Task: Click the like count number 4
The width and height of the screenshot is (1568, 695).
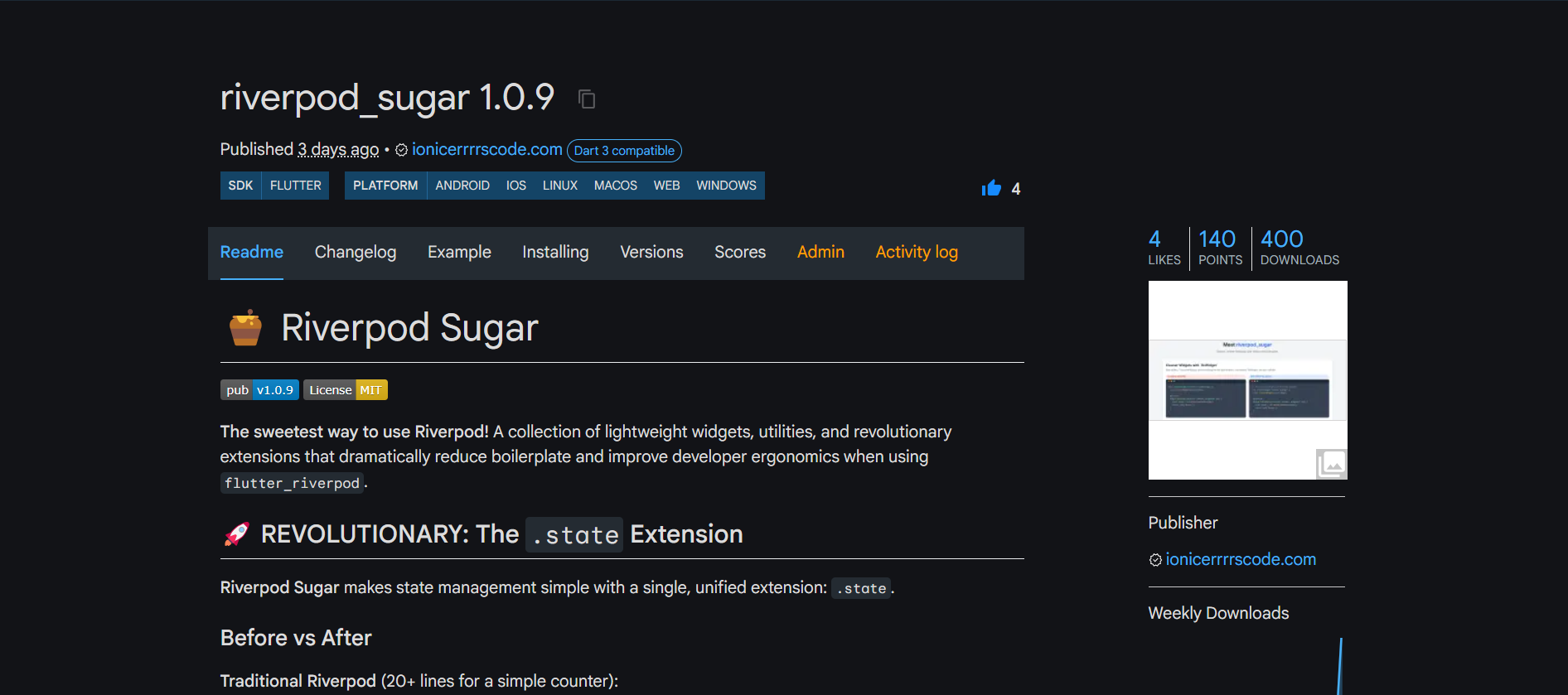Action: point(1016,189)
